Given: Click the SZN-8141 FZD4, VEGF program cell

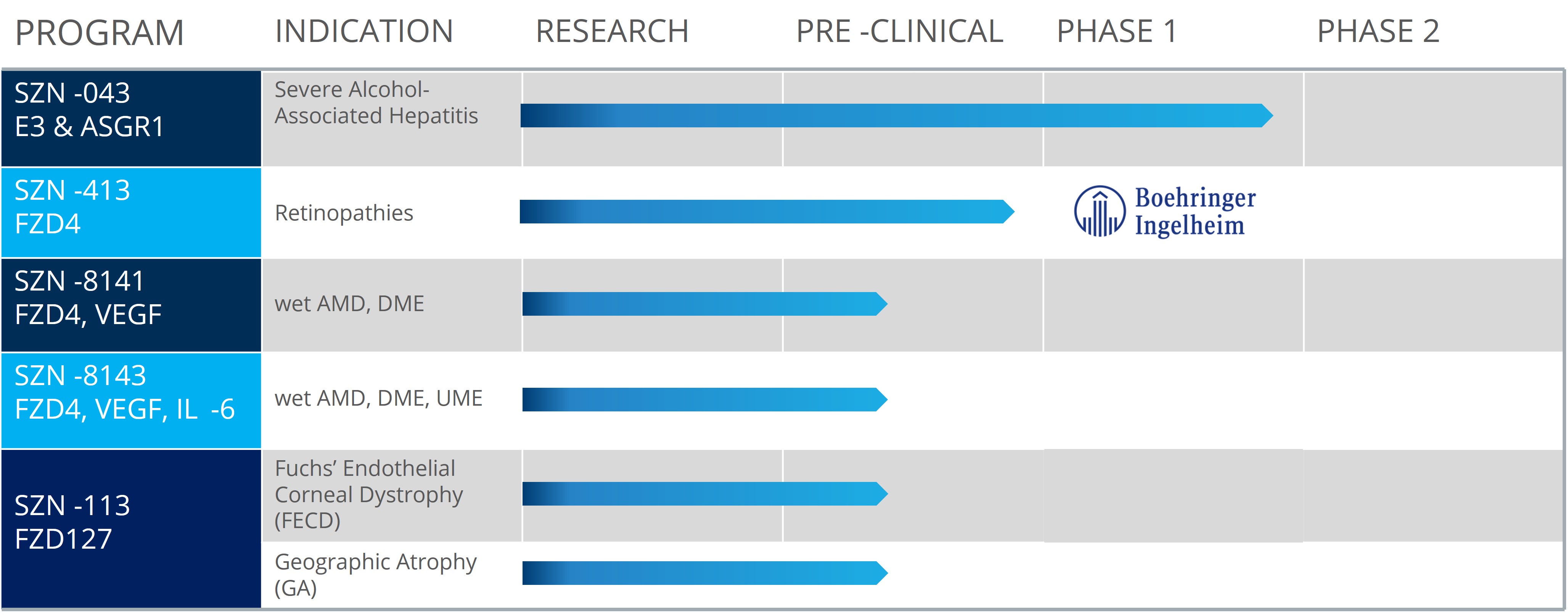Looking at the screenshot, I should (x=131, y=305).
